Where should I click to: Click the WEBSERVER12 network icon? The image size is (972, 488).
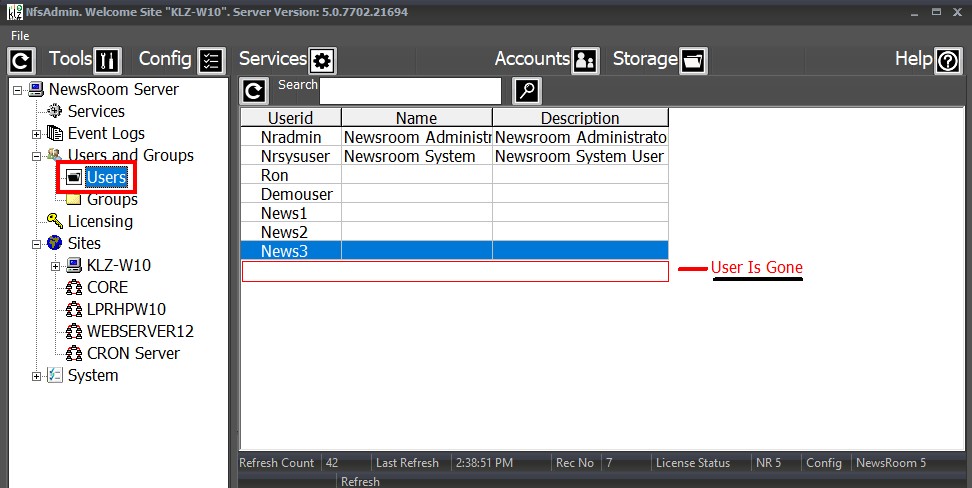[x=74, y=332]
